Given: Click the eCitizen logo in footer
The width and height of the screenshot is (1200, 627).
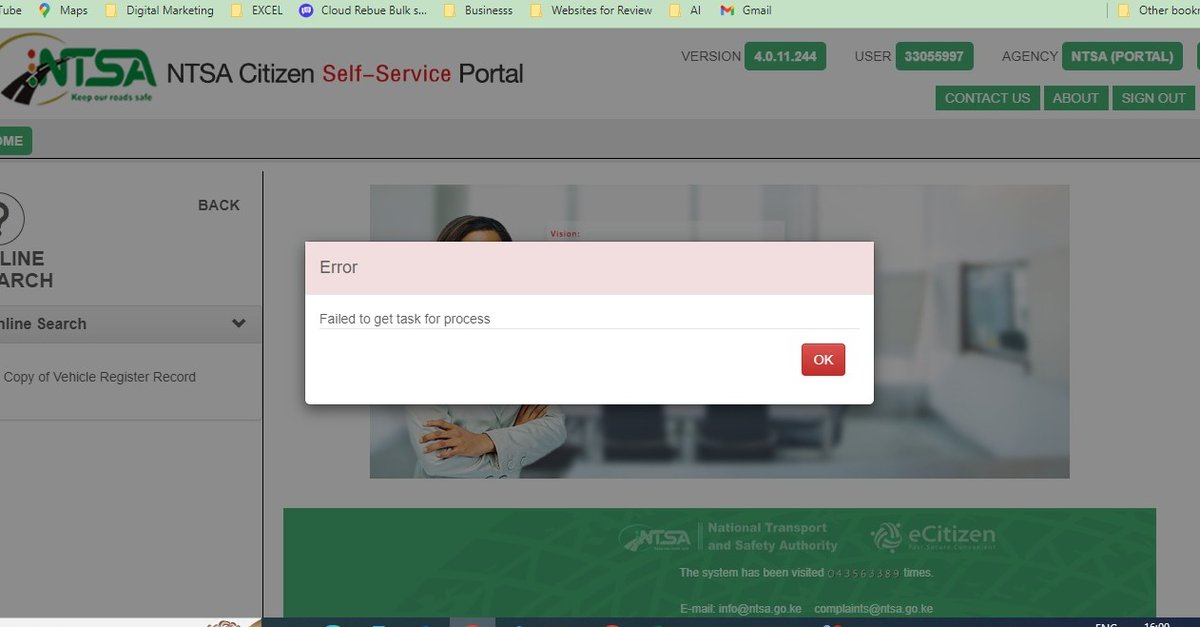Looking at the screenshot, I should [932, 538].
